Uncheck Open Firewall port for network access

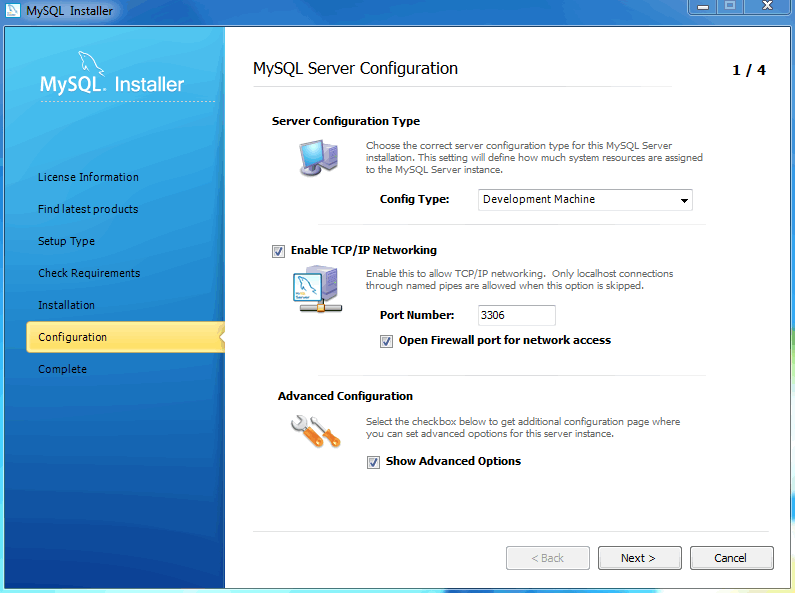(x=386, y=341)
